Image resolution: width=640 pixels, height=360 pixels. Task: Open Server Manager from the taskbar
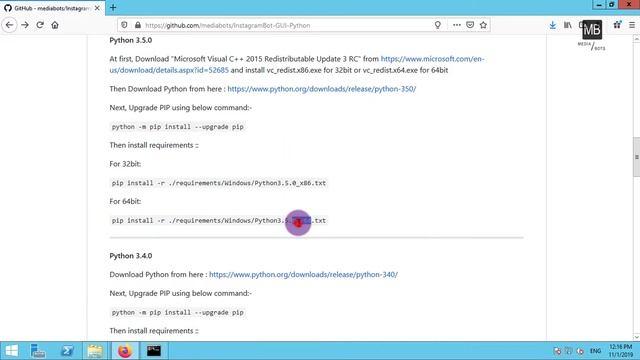click(38, 351)
